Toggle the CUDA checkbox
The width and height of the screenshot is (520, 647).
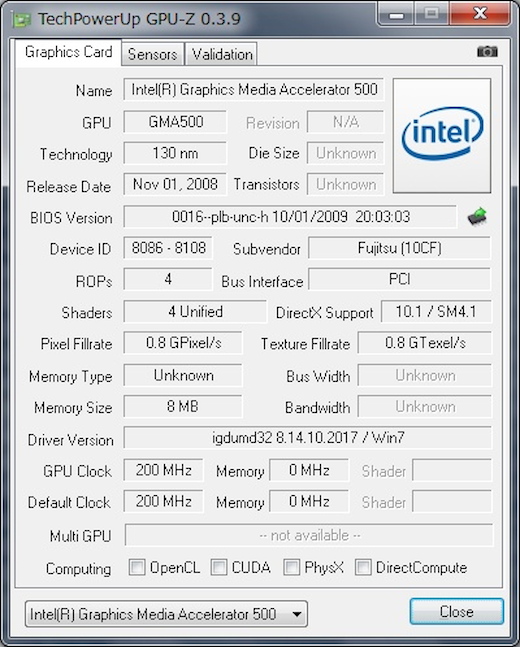[219, 567]
